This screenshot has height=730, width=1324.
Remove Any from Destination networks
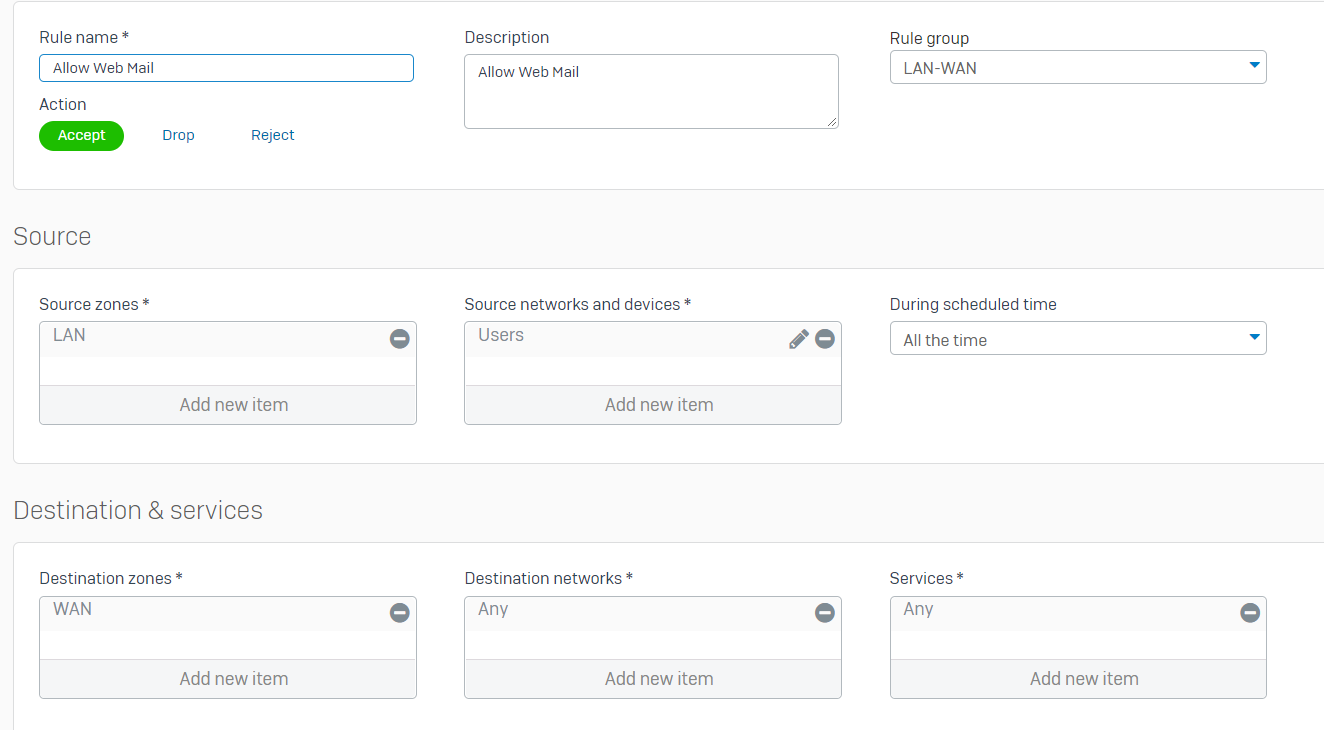coord(824,613)
